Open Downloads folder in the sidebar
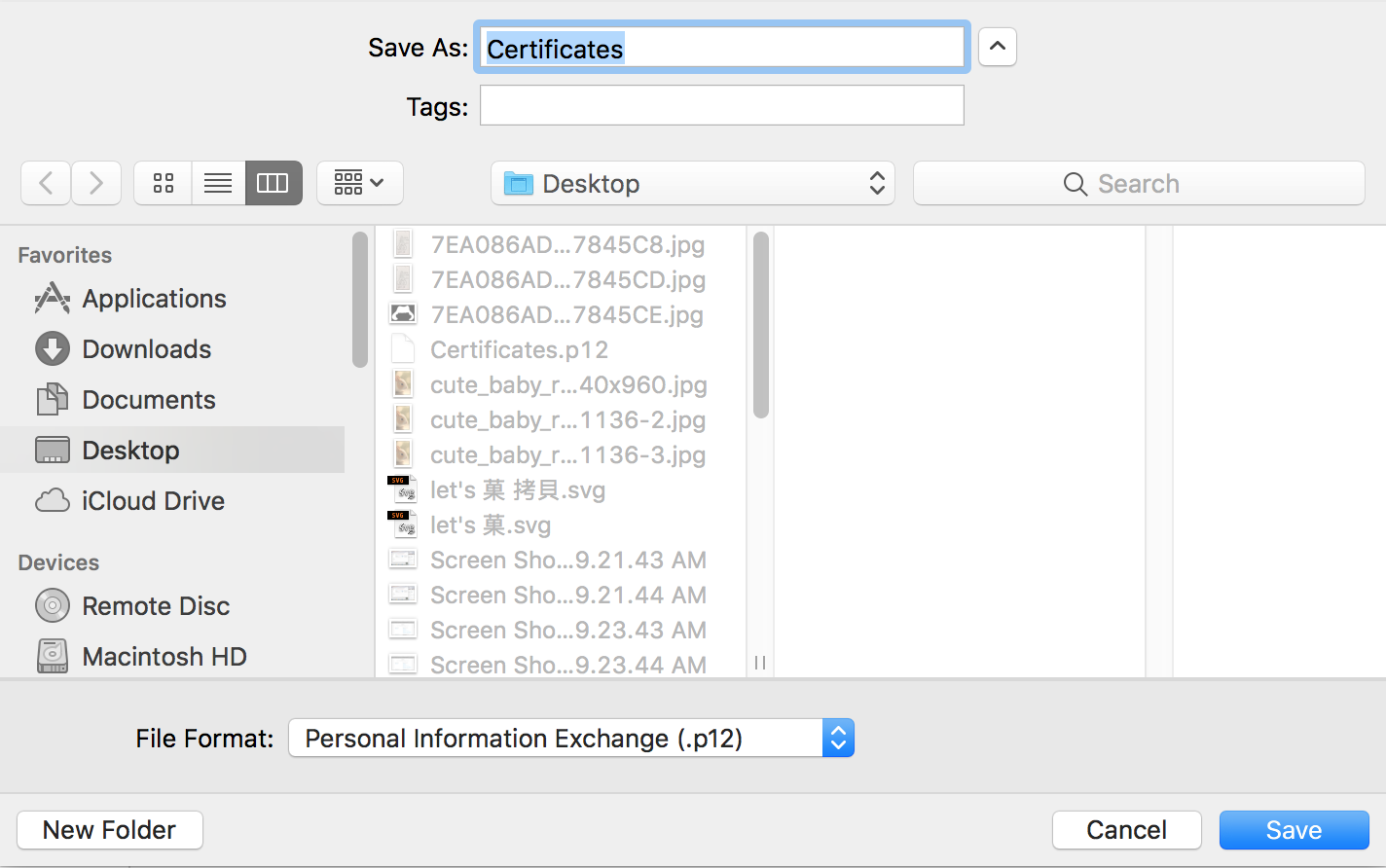 point(146,349)
